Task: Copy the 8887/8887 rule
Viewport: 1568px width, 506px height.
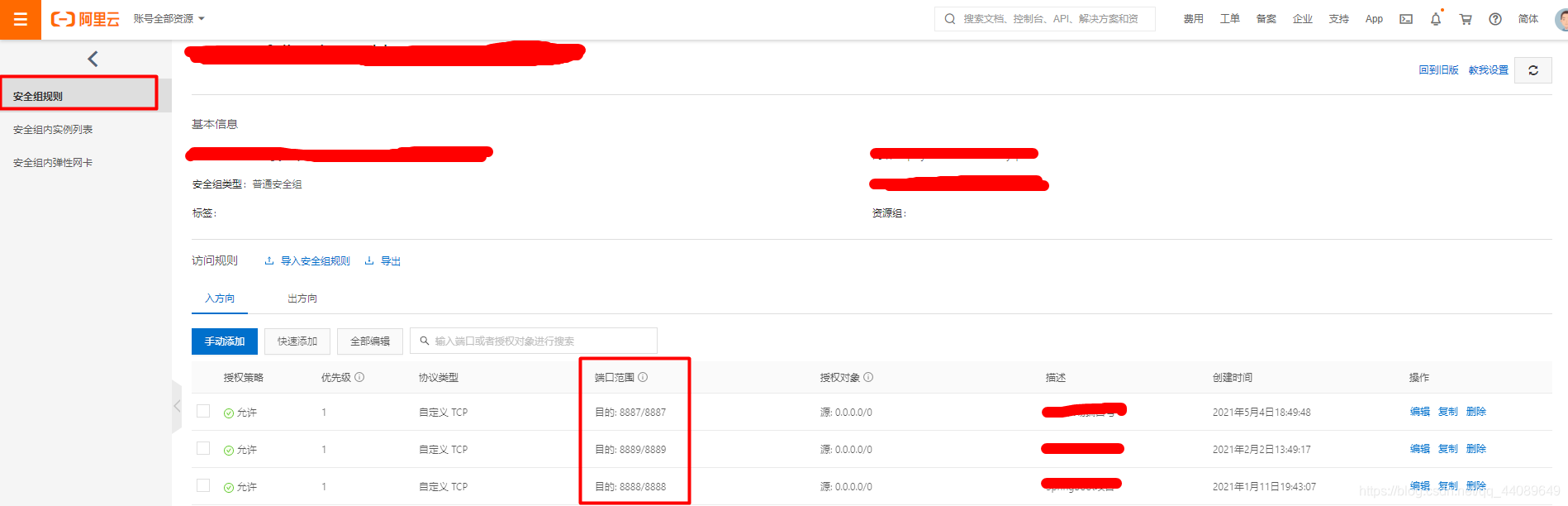Action: [x=1447, y=412]
